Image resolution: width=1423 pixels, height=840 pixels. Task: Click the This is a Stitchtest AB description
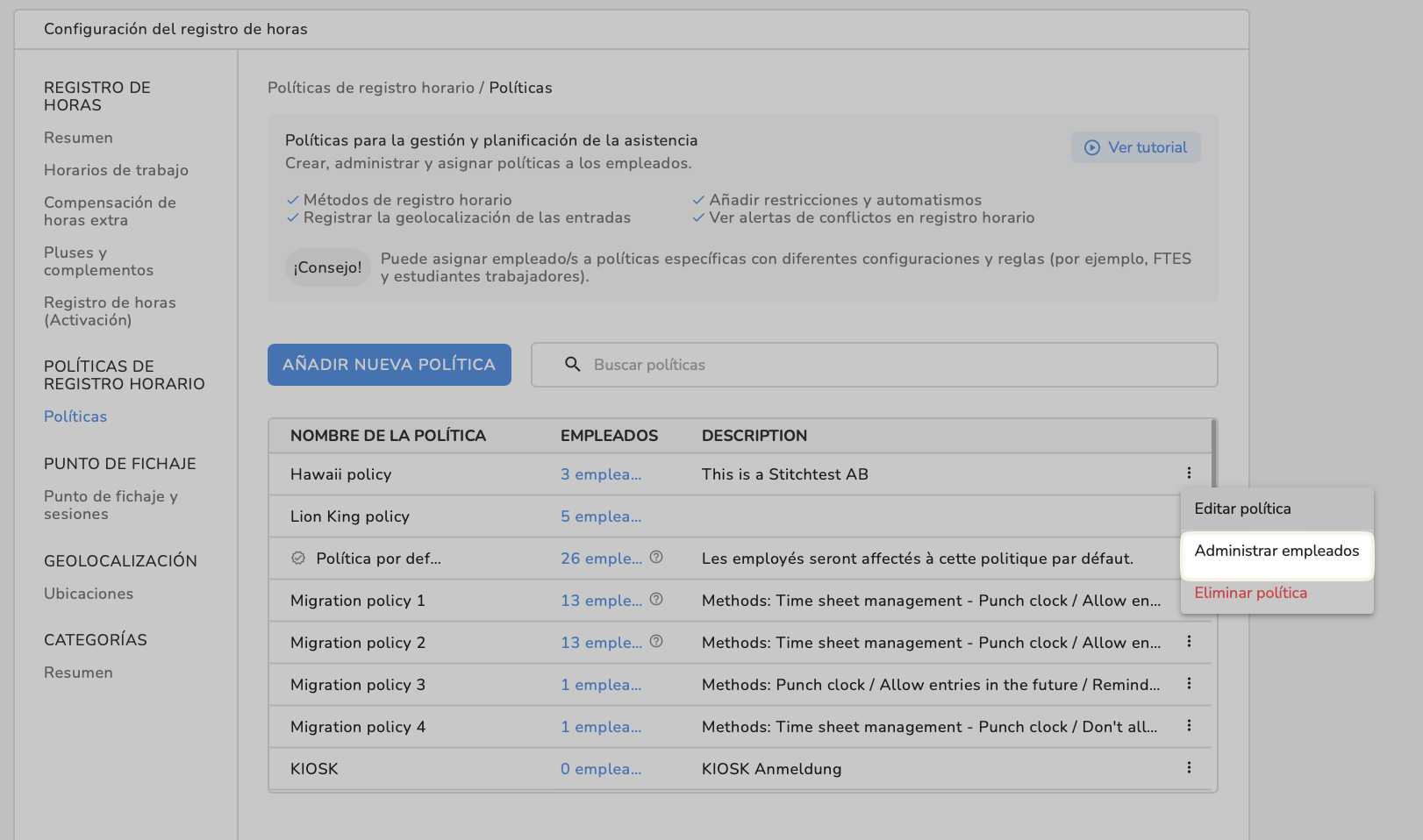pos(785,474)
